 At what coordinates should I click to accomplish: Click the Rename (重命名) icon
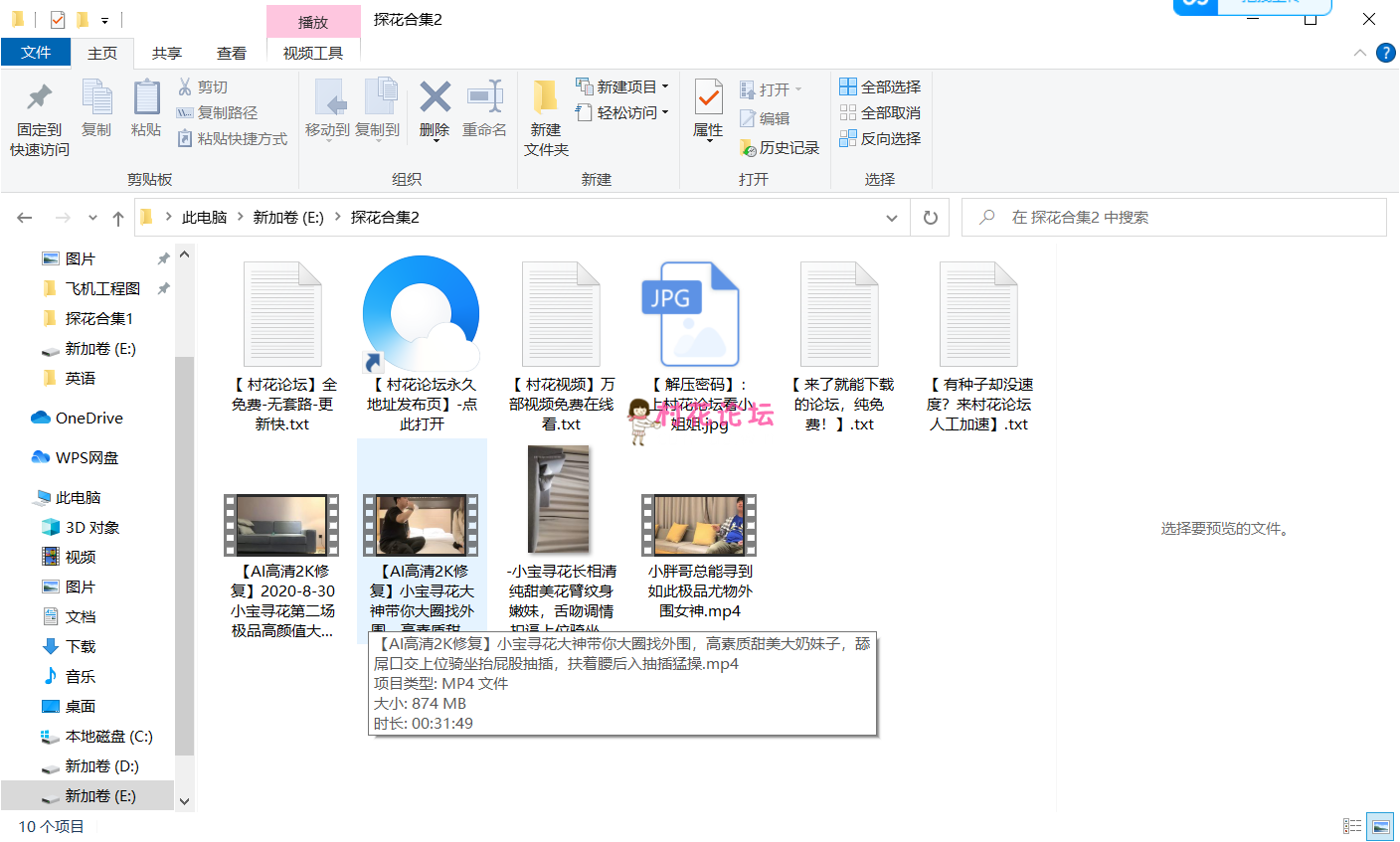pyautogui.click(x=484, y=97)
